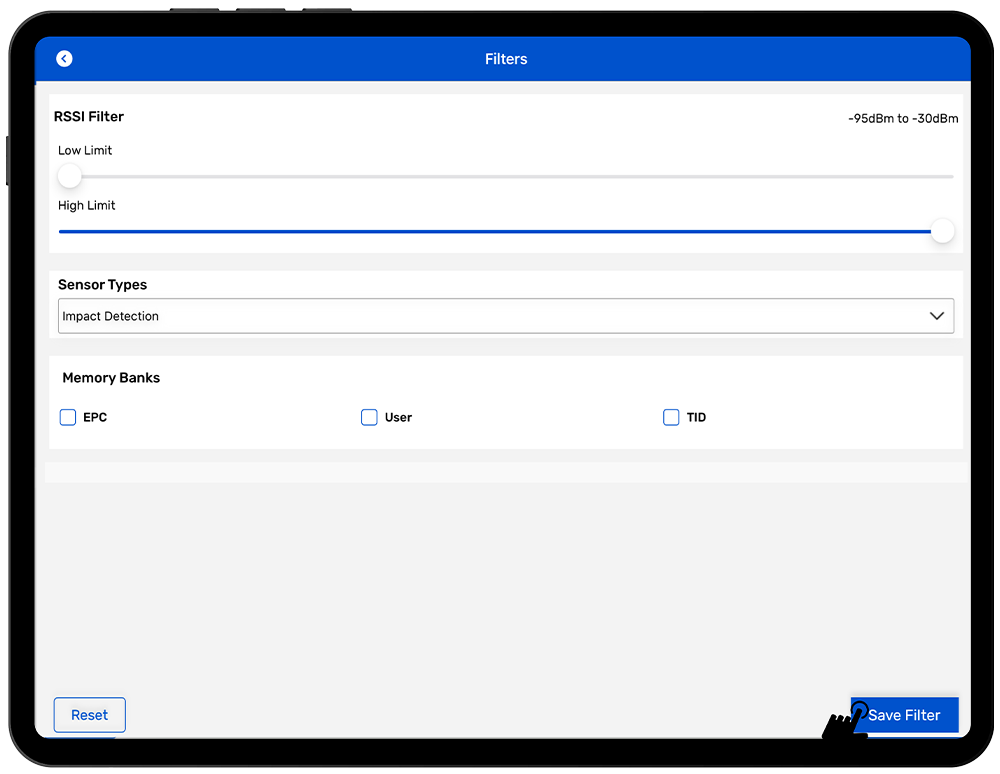Click the chevron arrow in Sensor Types
Screen dimensions: 1000x774
click(x=936, y=316)
